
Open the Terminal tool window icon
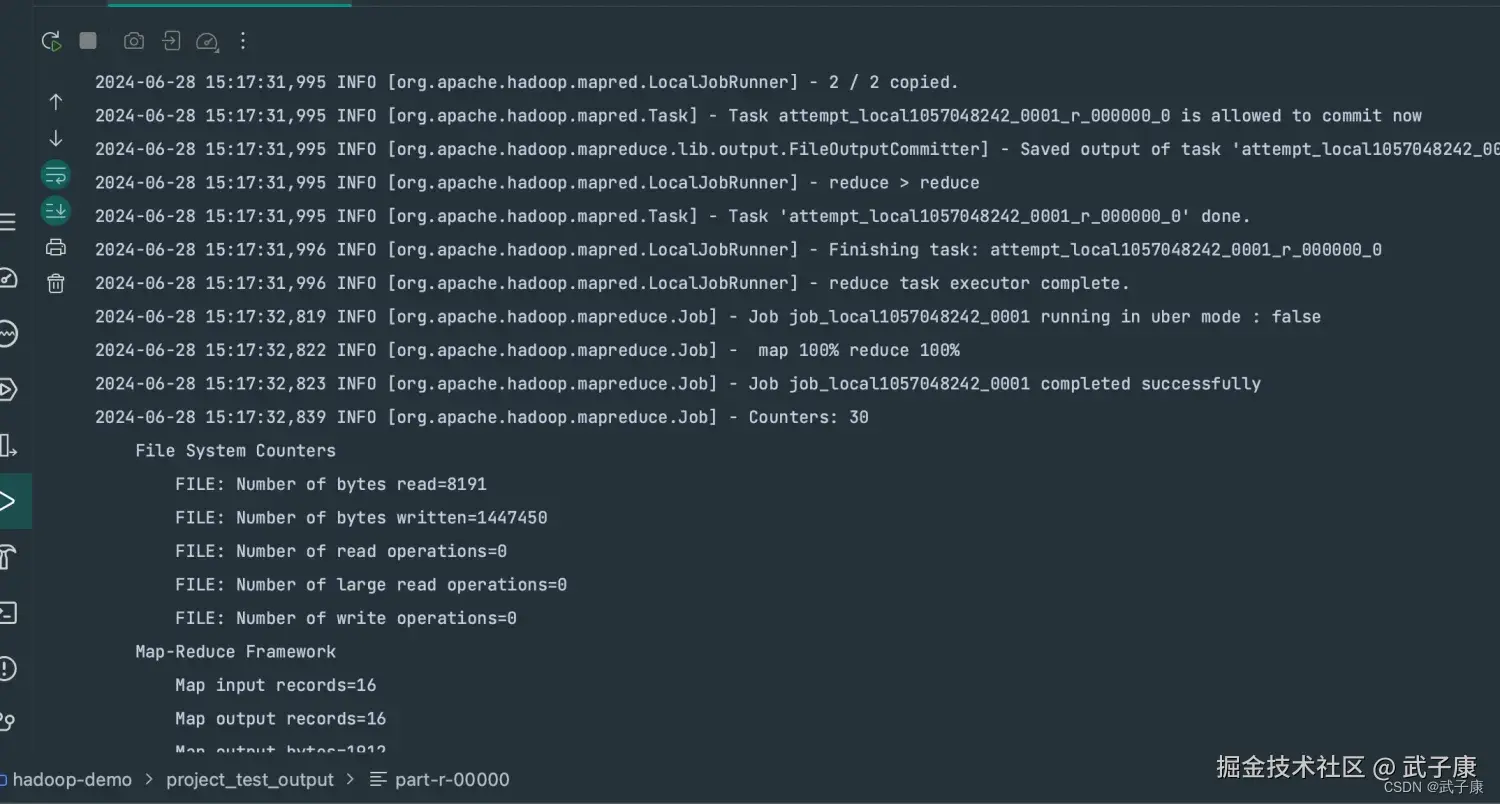(x=8, y=612)
